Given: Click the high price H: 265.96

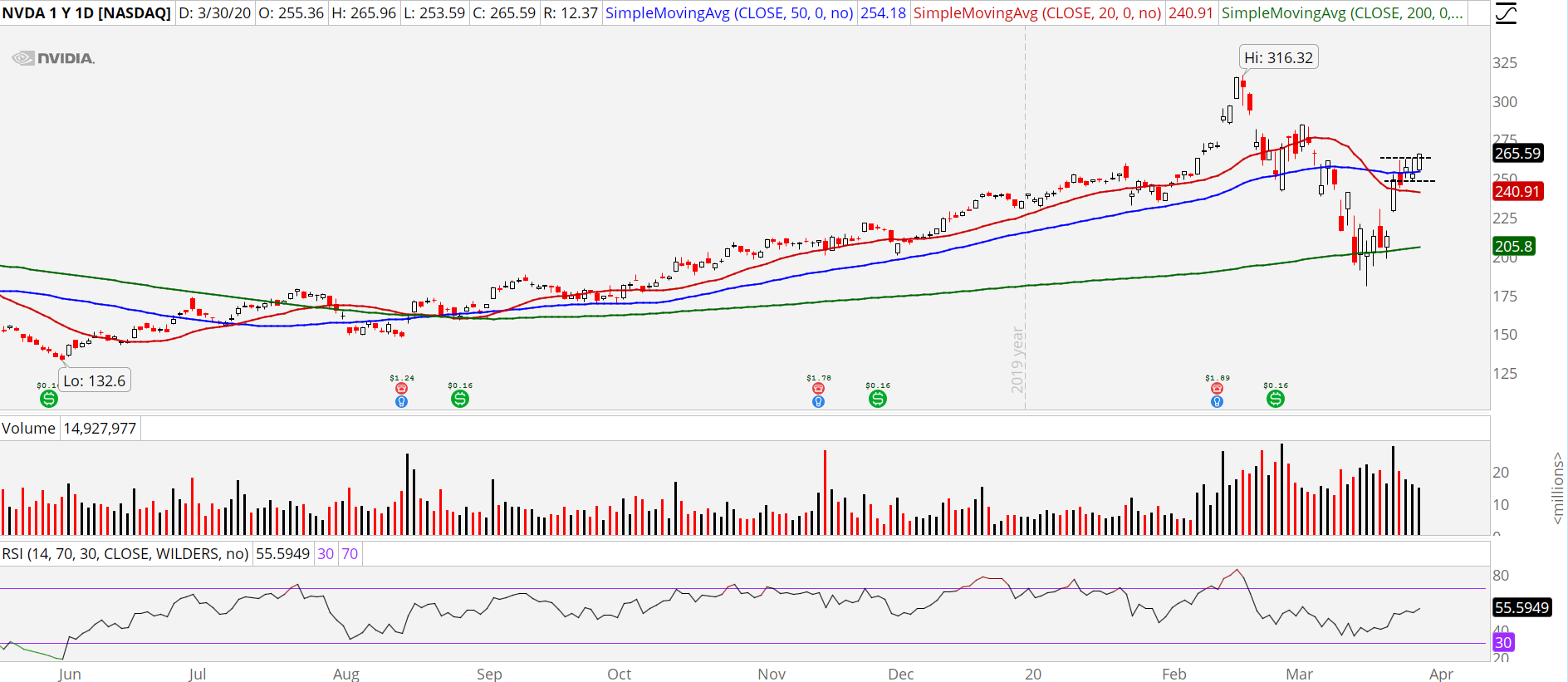Looking at the screenshot, I should click(363, 13).
